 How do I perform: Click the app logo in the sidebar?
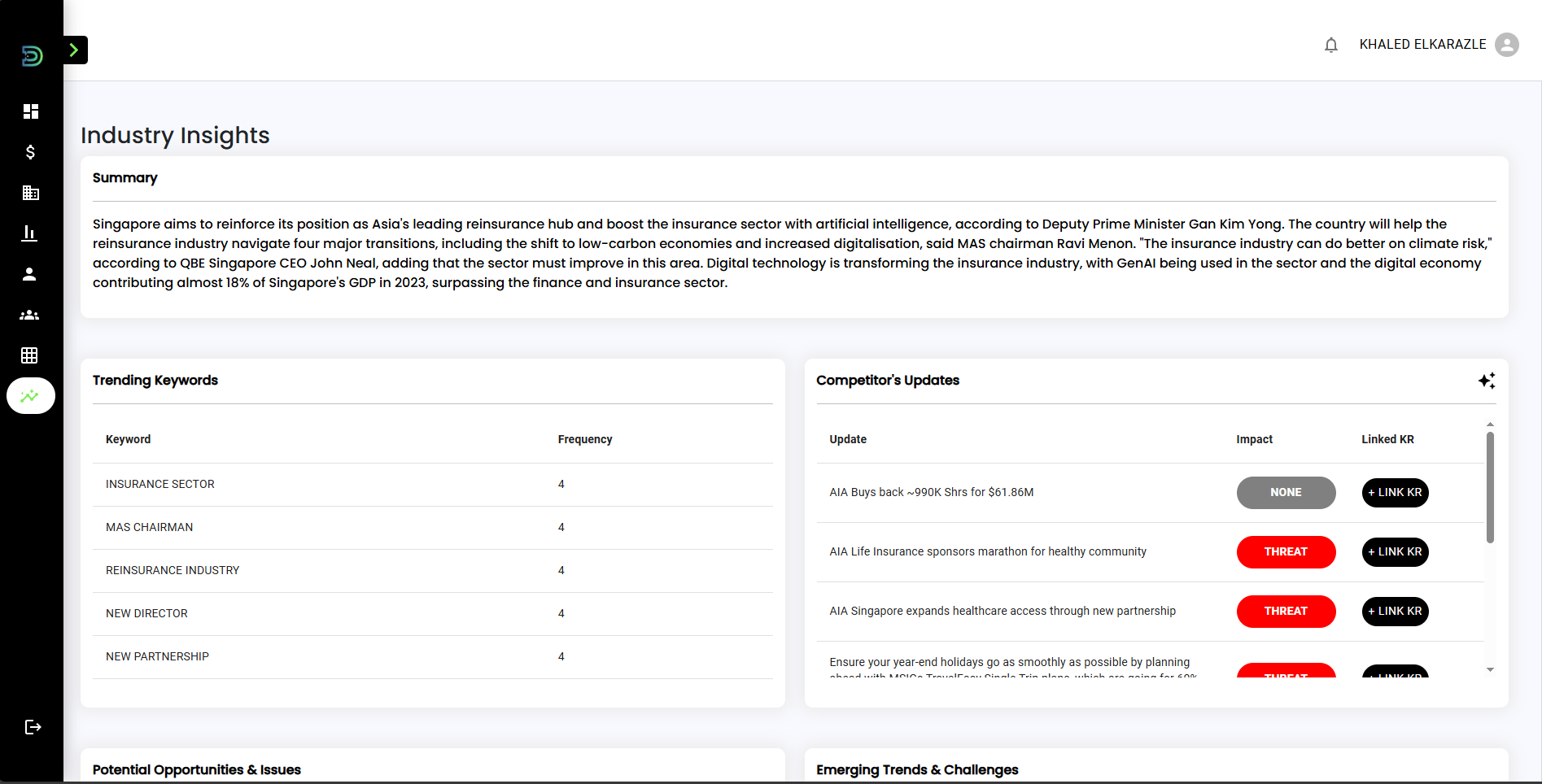pyautogui.click(x=32, y=55)
